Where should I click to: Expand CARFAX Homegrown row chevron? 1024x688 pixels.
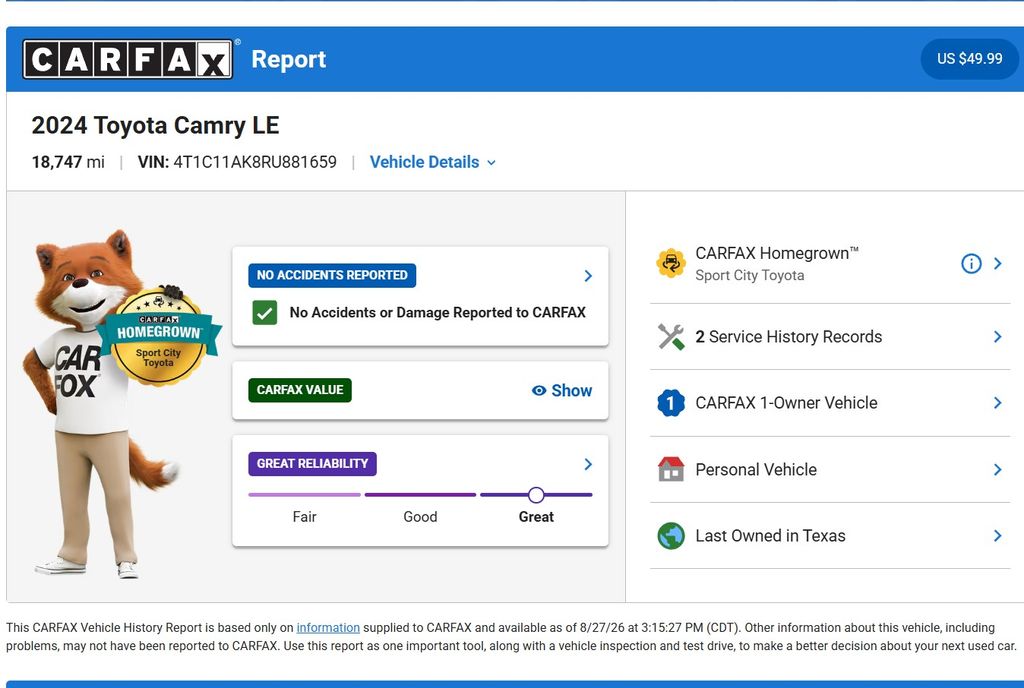[998, 263]
